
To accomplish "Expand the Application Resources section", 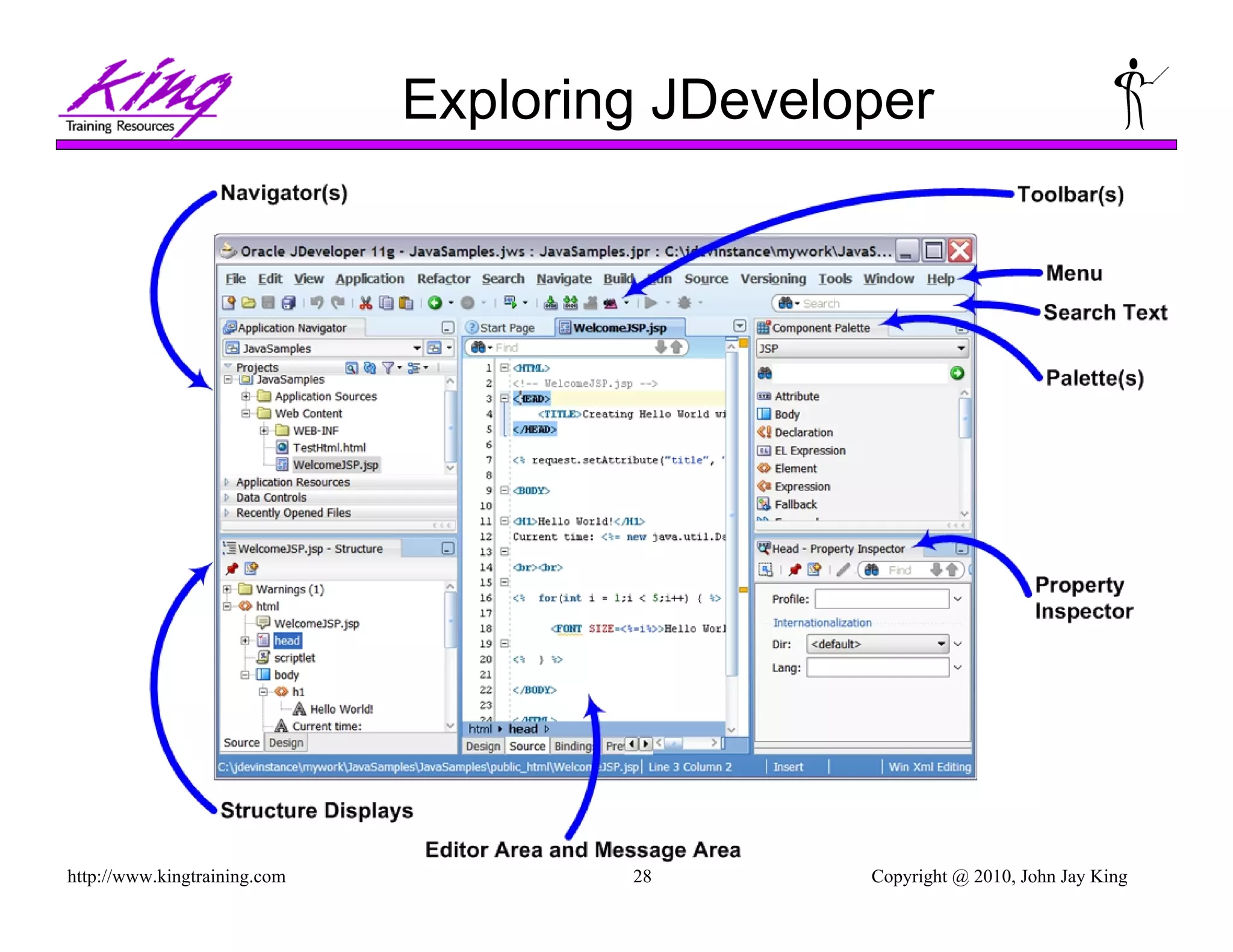I will (227, 483).
